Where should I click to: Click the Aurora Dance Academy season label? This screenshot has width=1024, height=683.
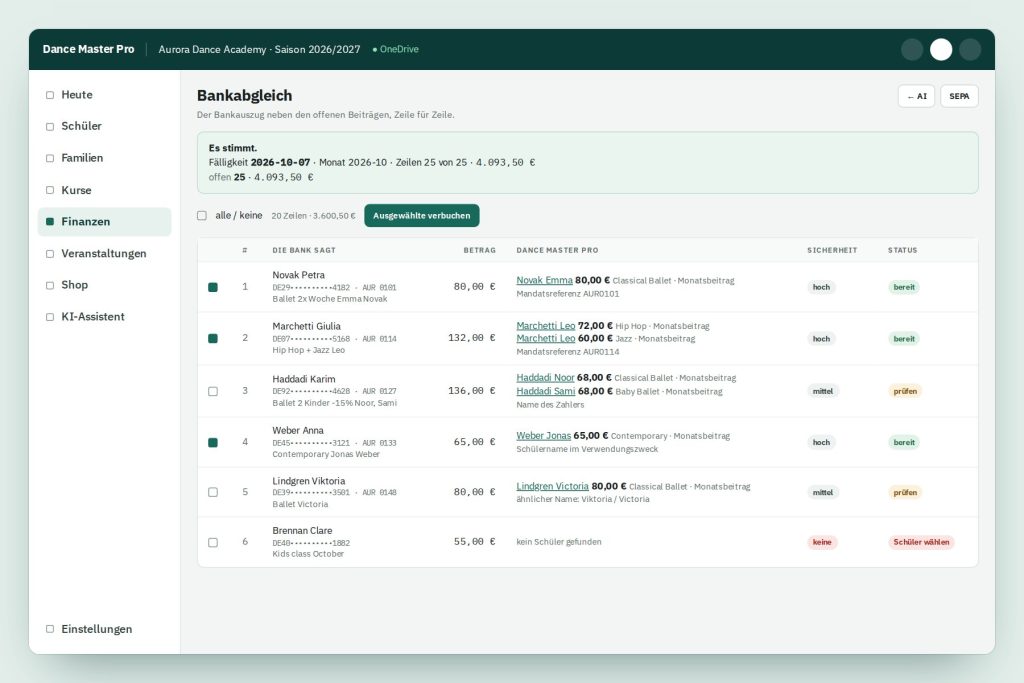tap(259, 49)
